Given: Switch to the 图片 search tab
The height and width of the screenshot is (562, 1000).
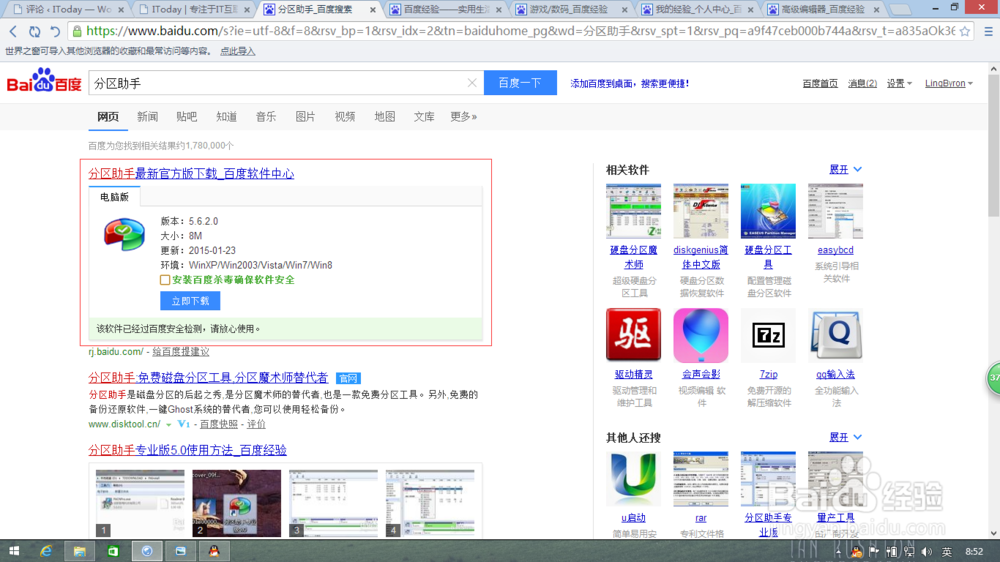Looking at the screenshot, I should [305, 117].
